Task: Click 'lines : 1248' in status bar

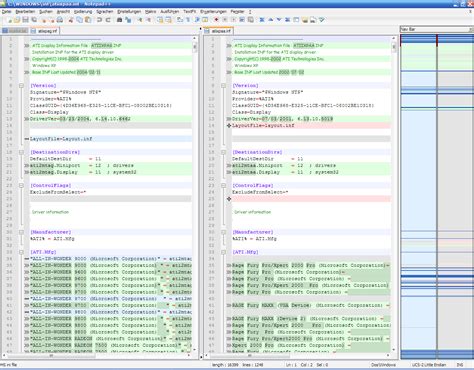Action: point(253,365)
